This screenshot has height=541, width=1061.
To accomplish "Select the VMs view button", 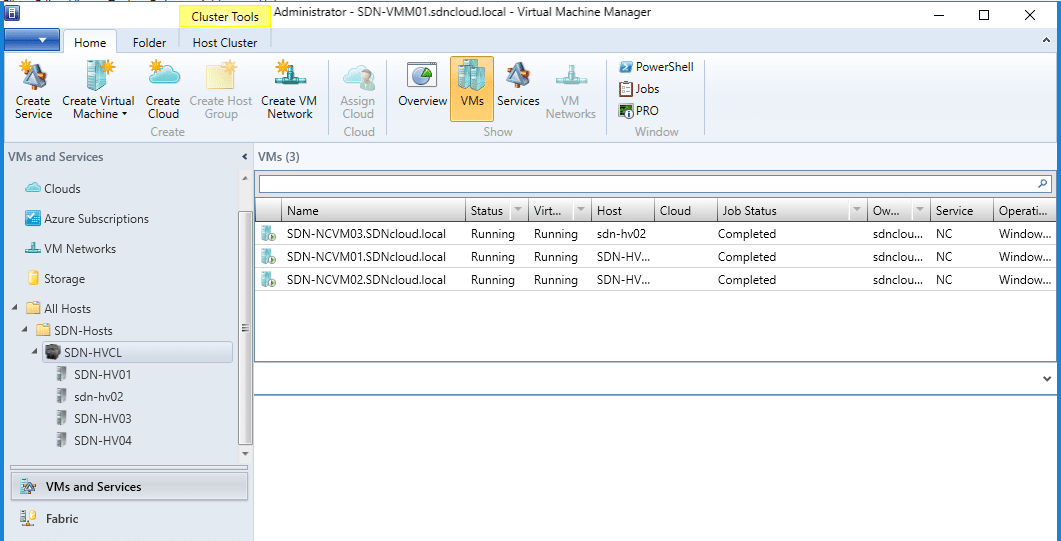I will tap(471, 87).
